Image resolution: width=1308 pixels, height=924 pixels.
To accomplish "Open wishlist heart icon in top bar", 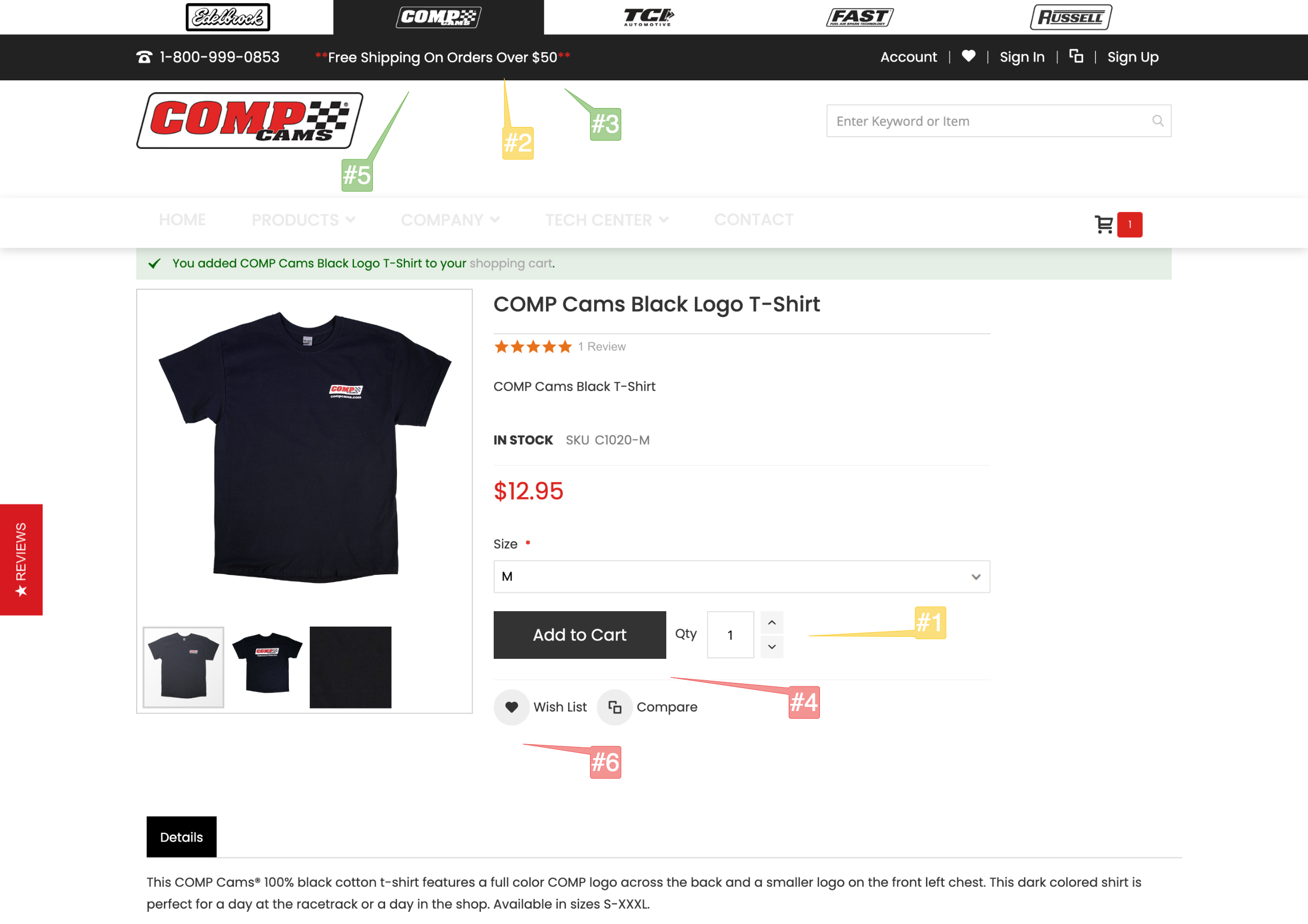I will (968, 56).
